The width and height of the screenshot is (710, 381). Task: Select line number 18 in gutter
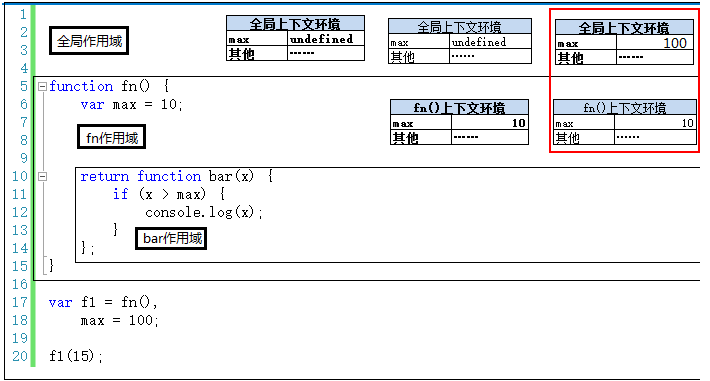pos(20,320)
